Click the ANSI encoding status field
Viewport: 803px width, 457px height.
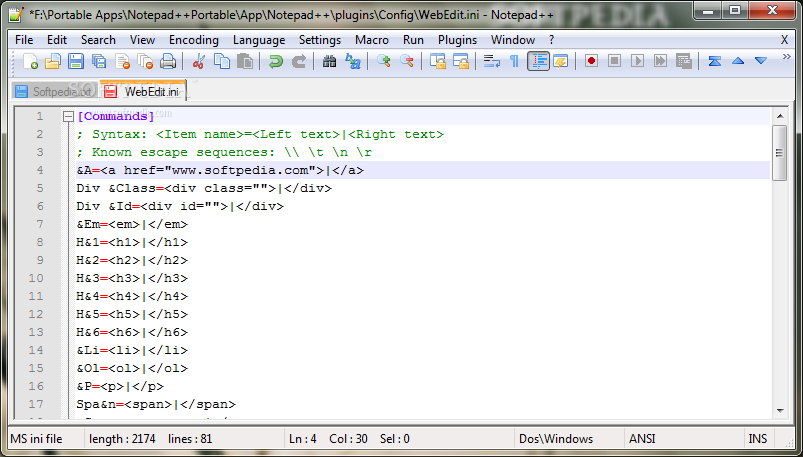pyautogui.click(x=642, y=439)
